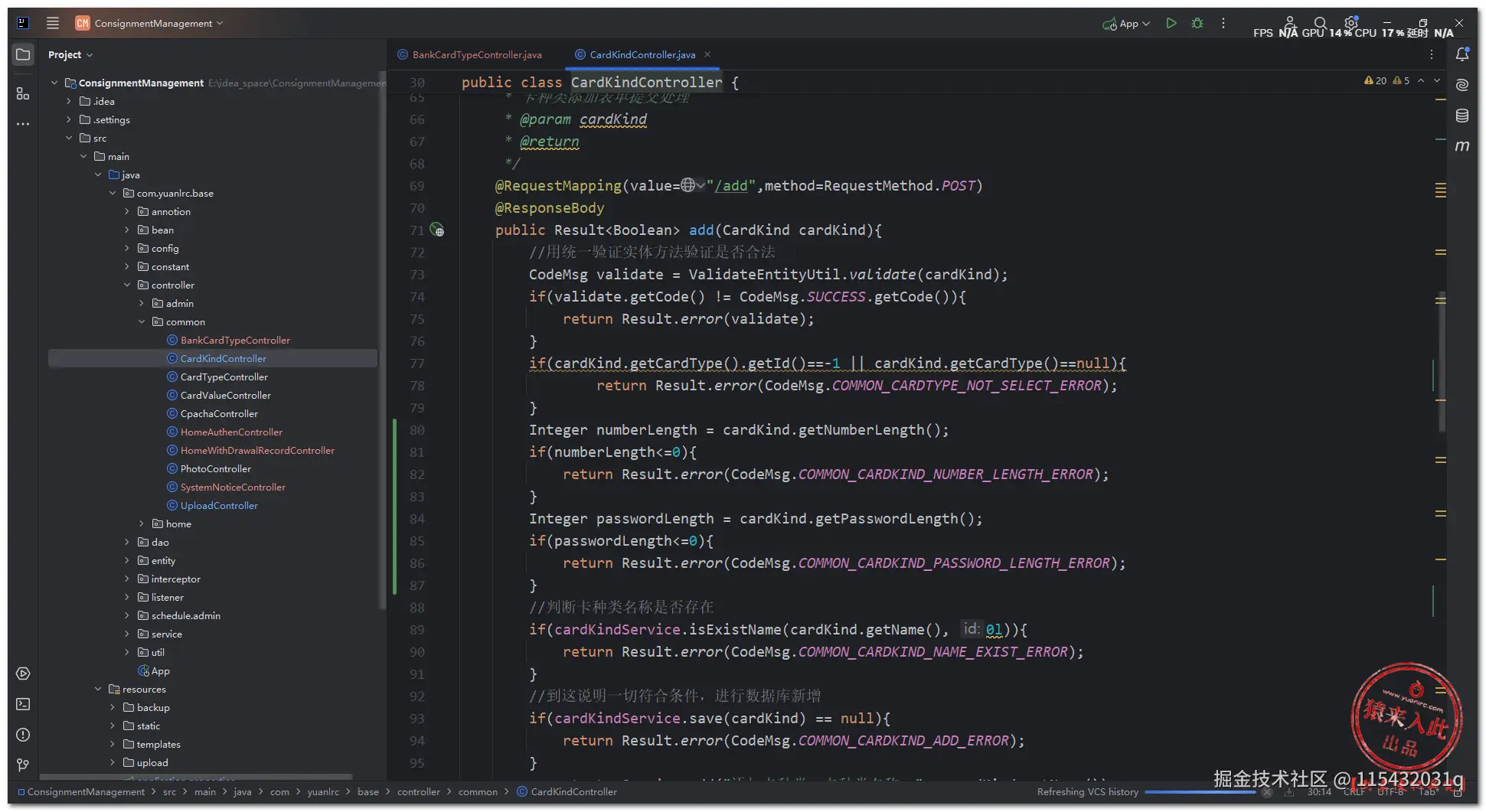Click the "controller" breadcrumb in status bar
This screenshot has height=812, width=1486.
coord(418,791)
